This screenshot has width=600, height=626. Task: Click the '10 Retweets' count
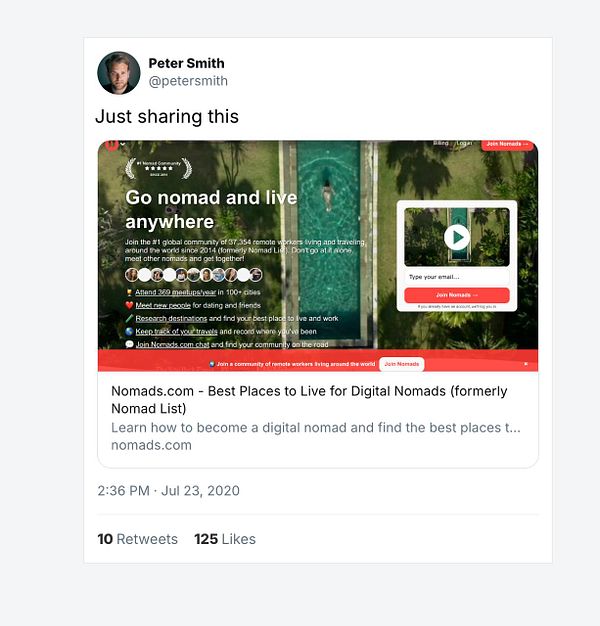tap(137, 539)
